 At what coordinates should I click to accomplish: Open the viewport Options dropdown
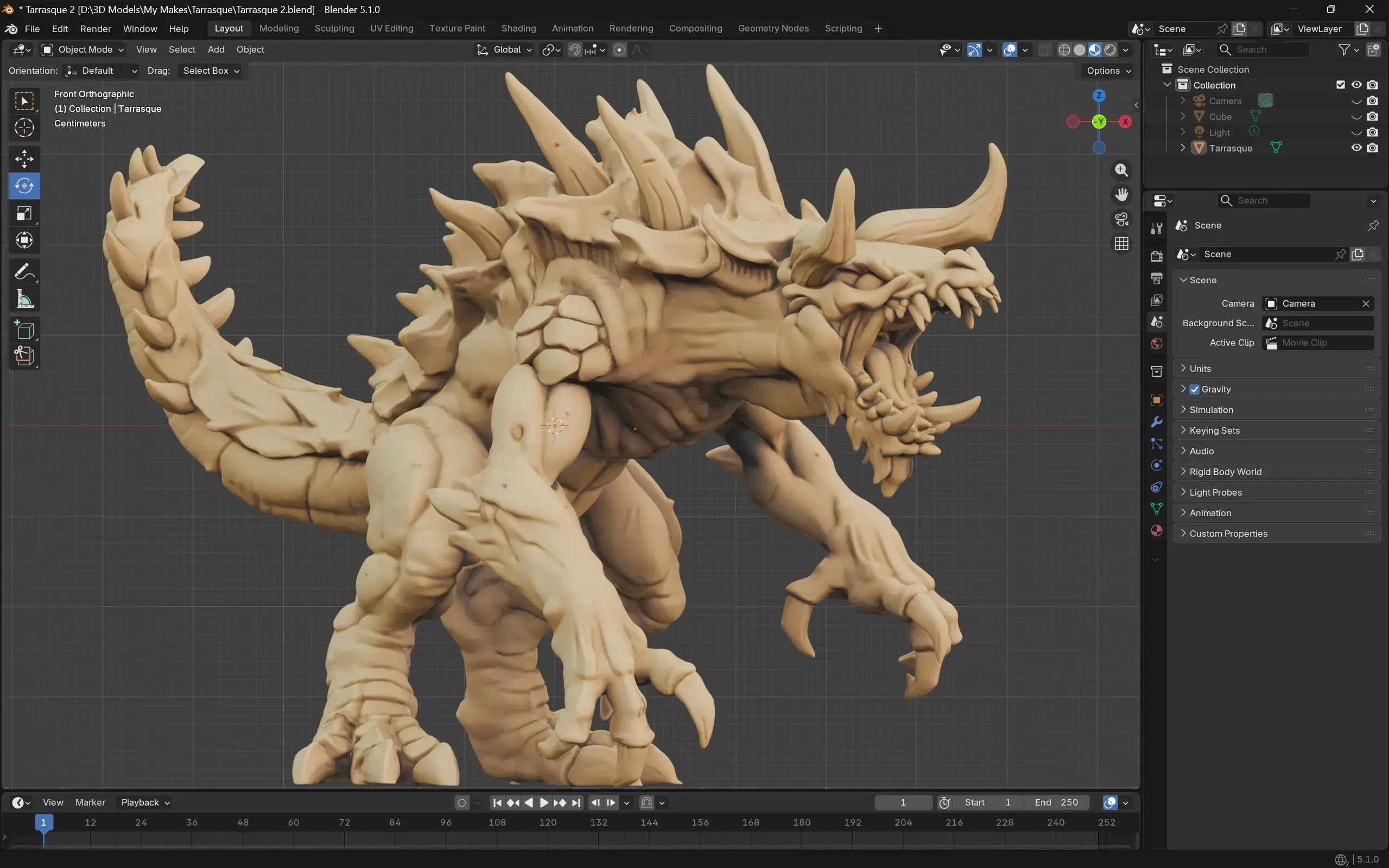click(x=1108, y=71)
